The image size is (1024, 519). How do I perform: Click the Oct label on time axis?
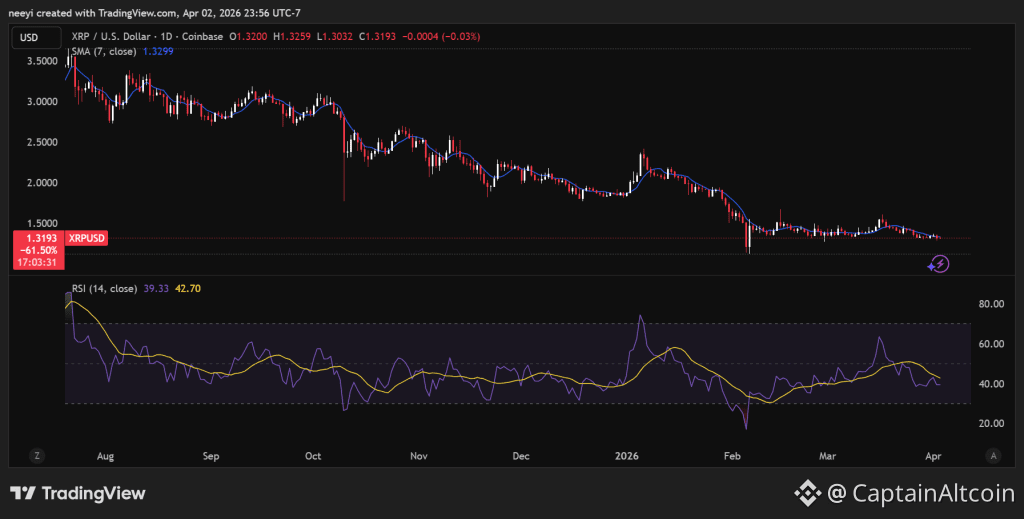[313, 455]
